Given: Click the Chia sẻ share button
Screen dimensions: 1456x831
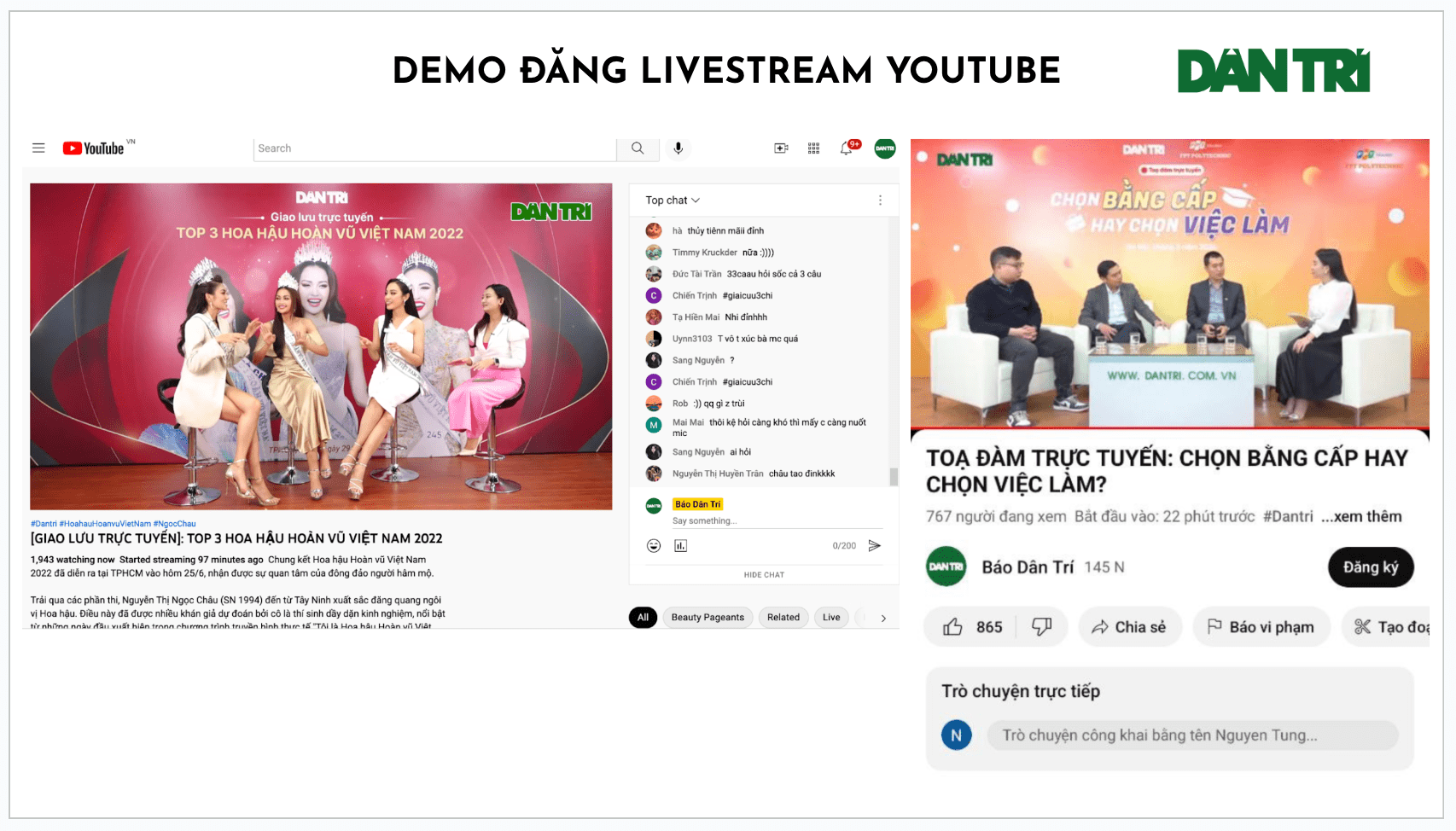Looking at the screenshot, I should [x=1130, y=627].
